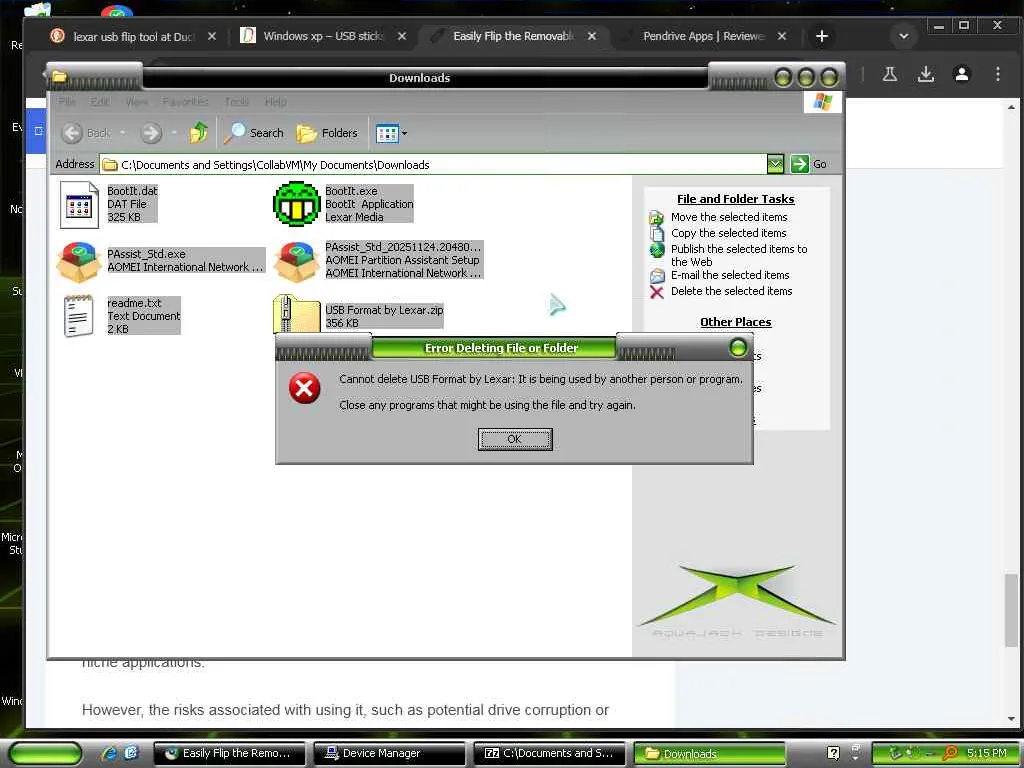Open the Edit menu
The width and height of the screenshot is (1024, 768).
(x=99, y=102)
